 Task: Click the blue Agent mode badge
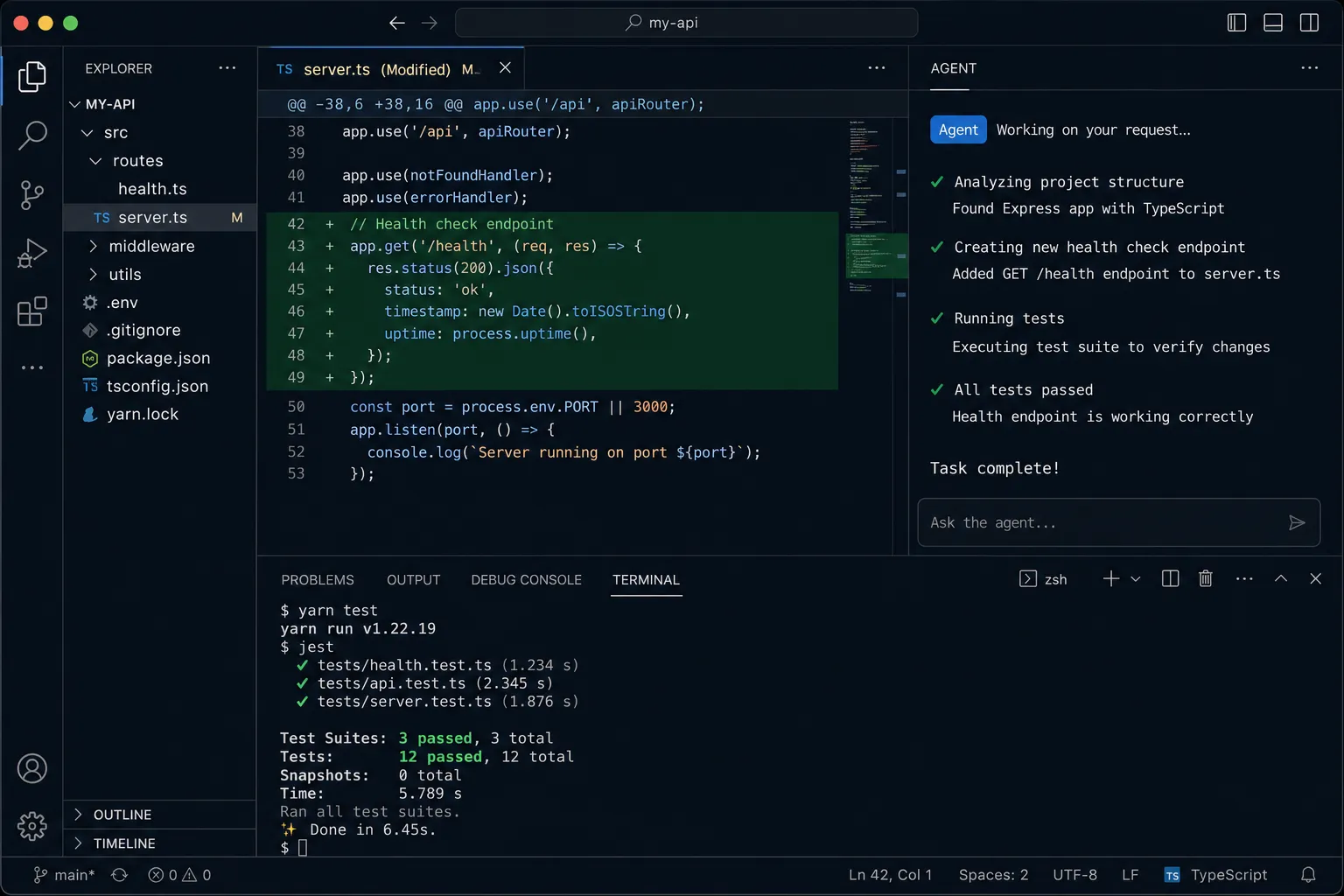958,129
